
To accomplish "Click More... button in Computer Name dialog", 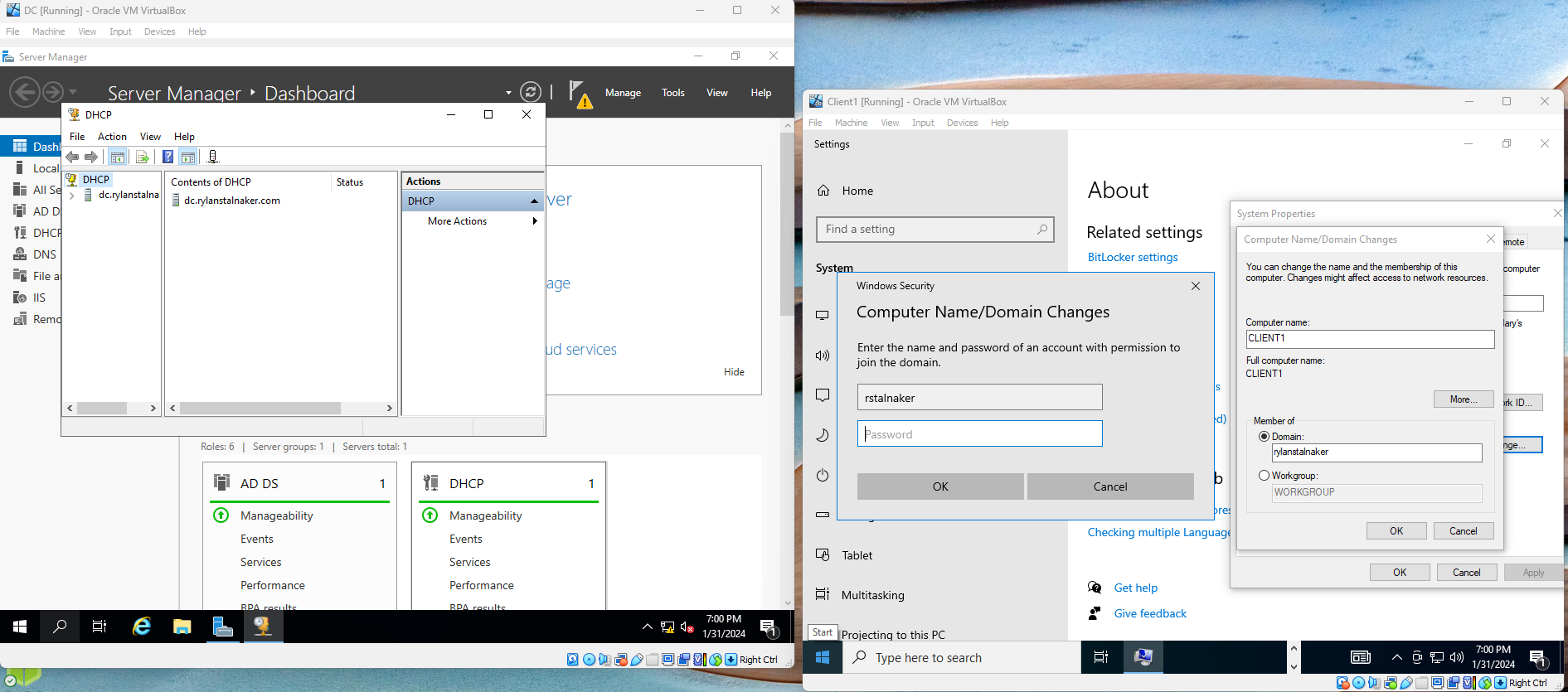I will [1464, 399].
